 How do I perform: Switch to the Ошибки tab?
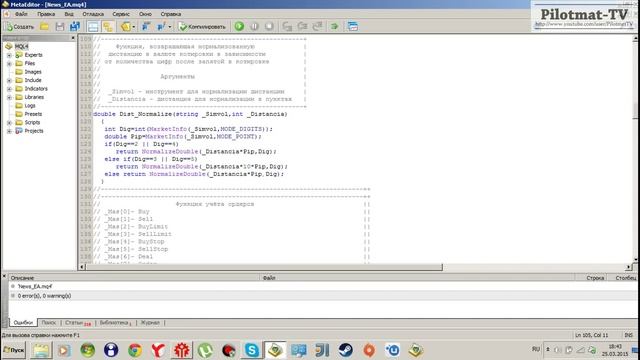[x=23, y=322]
